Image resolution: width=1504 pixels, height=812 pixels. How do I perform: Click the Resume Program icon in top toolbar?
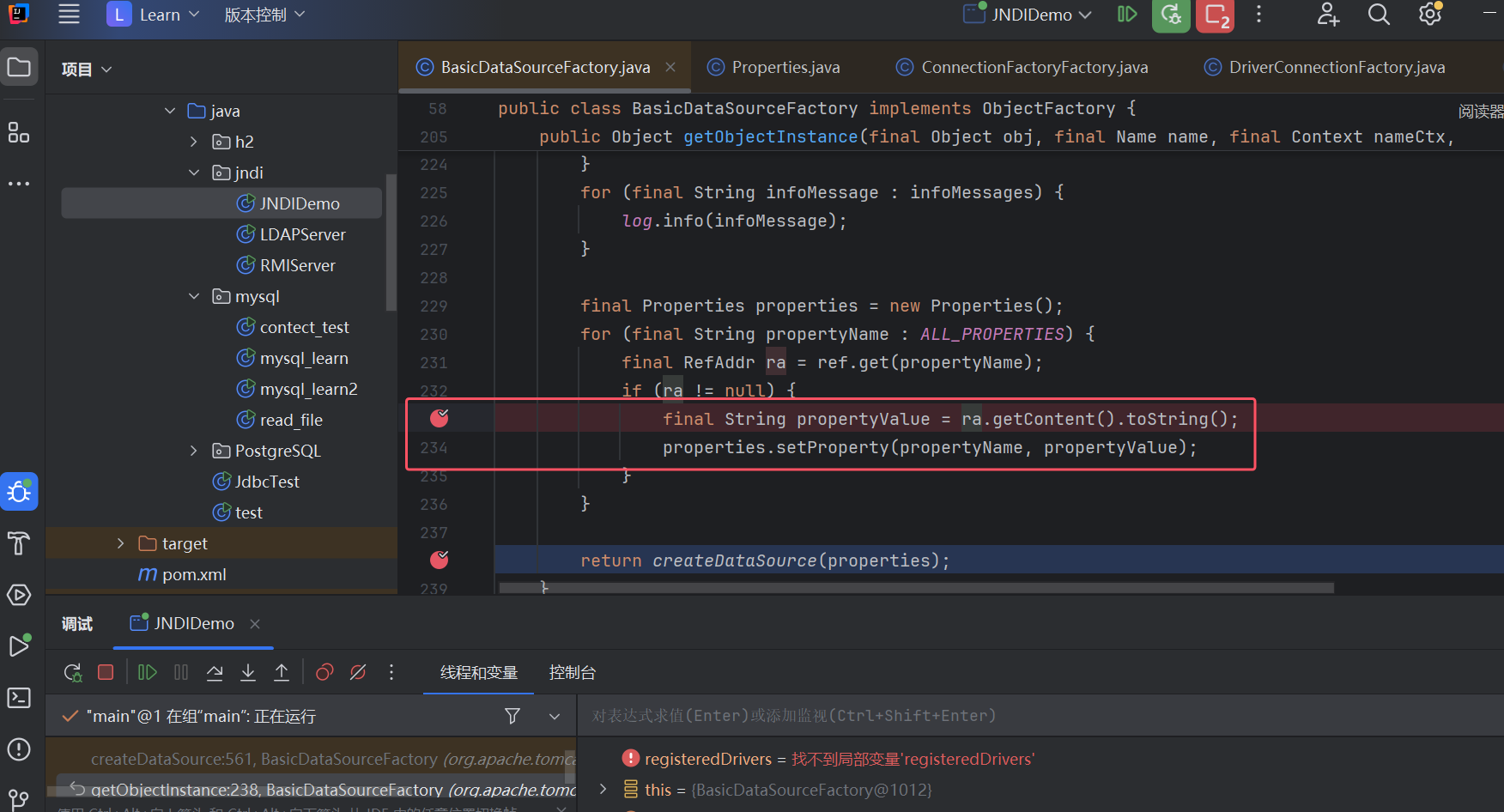click(1127, 15)
